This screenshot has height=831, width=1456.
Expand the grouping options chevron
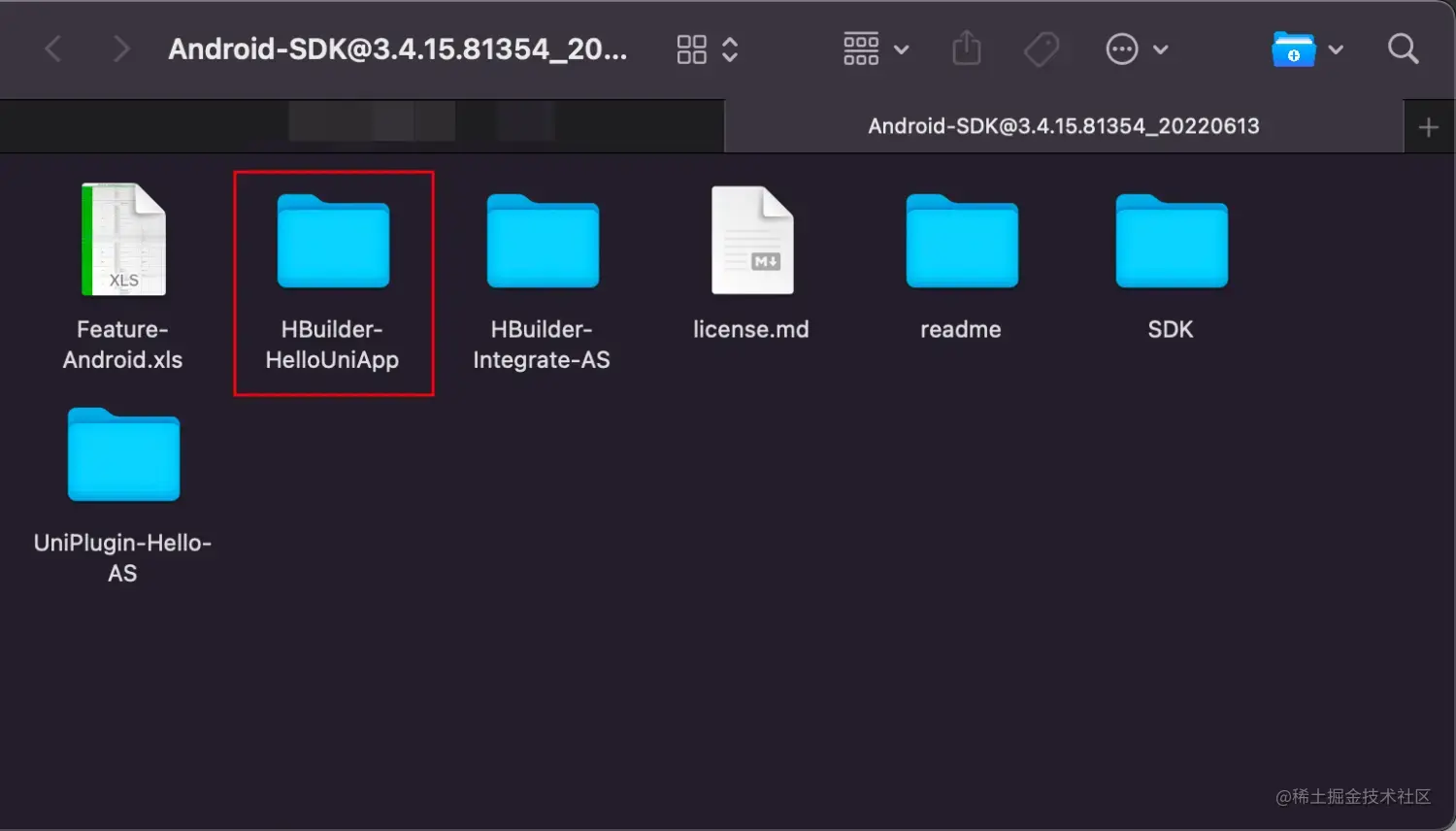pos(901,49)
